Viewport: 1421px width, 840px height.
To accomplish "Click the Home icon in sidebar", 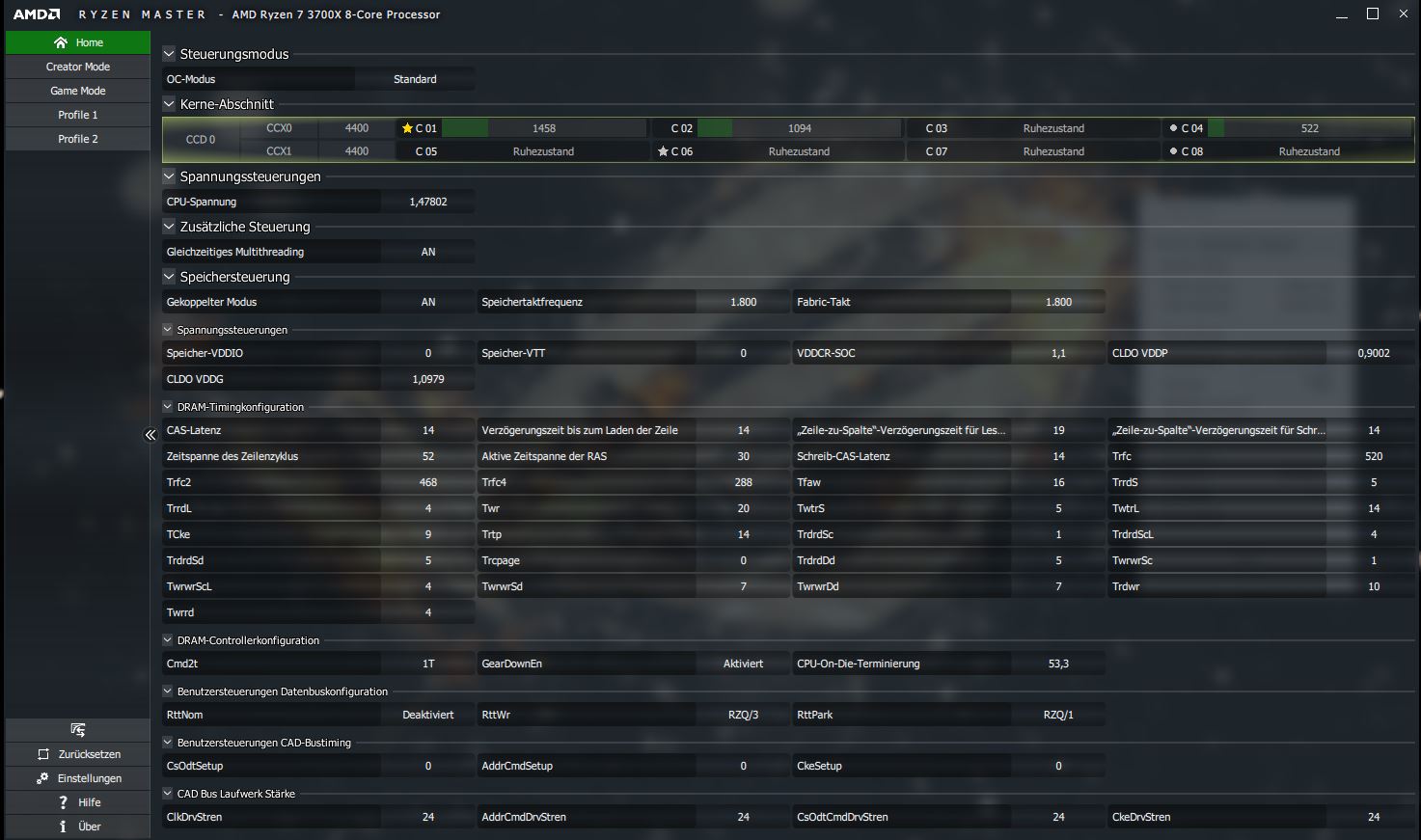I will click(x=61, y=42).
